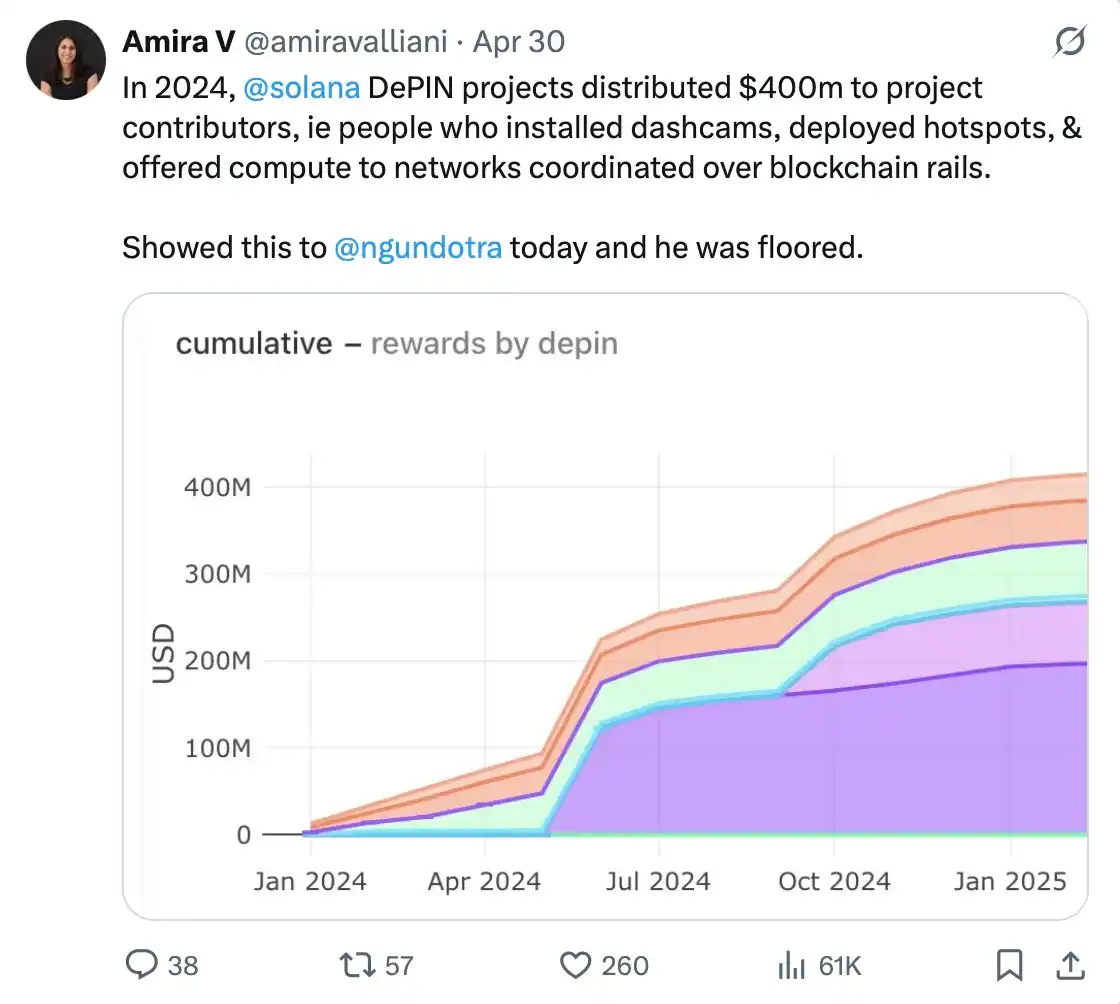The image size is (1120, 1004).
Task: Click the 61K views count
Action: tap(839, 965)
